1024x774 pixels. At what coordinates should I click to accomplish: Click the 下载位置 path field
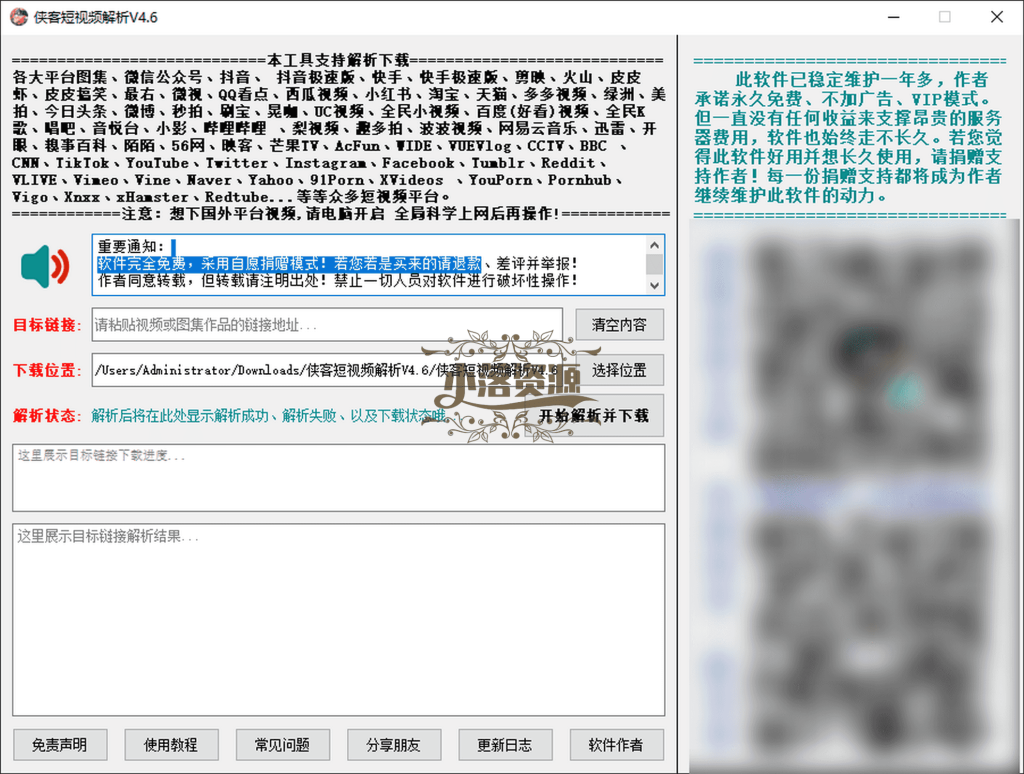[327, 370]
